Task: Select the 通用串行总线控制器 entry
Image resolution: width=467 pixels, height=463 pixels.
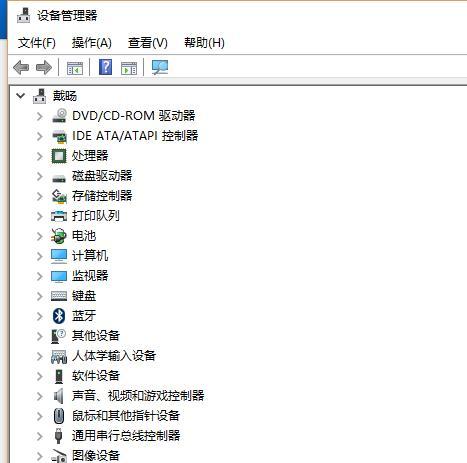Action: click(x=126, y=436)
